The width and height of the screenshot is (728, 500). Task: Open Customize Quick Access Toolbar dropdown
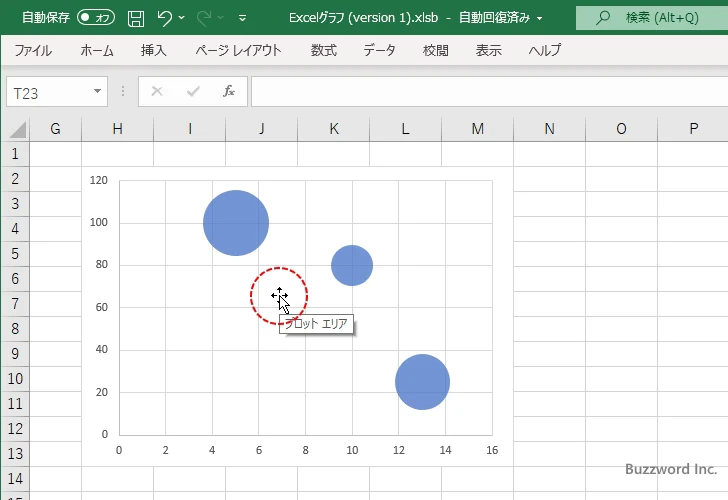pos(242,18)
